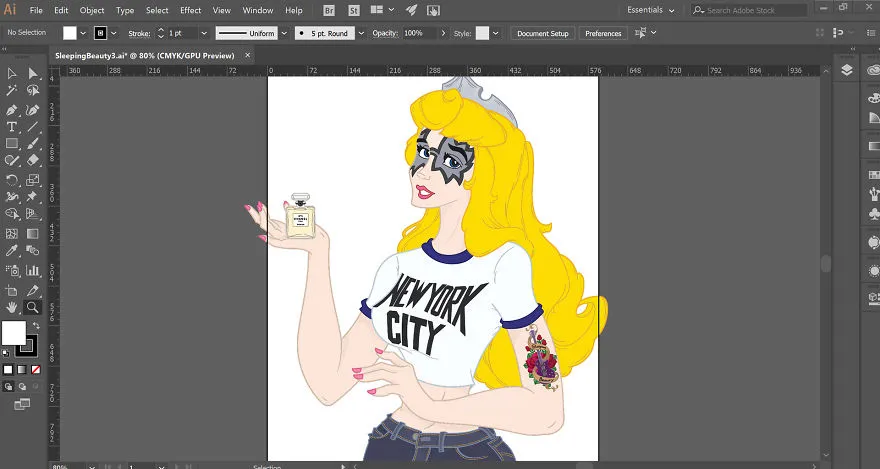Image resolution: width=880 pixels, height=469 pixels.
Task: Select the Eyedropper tool
Action: 11,251
